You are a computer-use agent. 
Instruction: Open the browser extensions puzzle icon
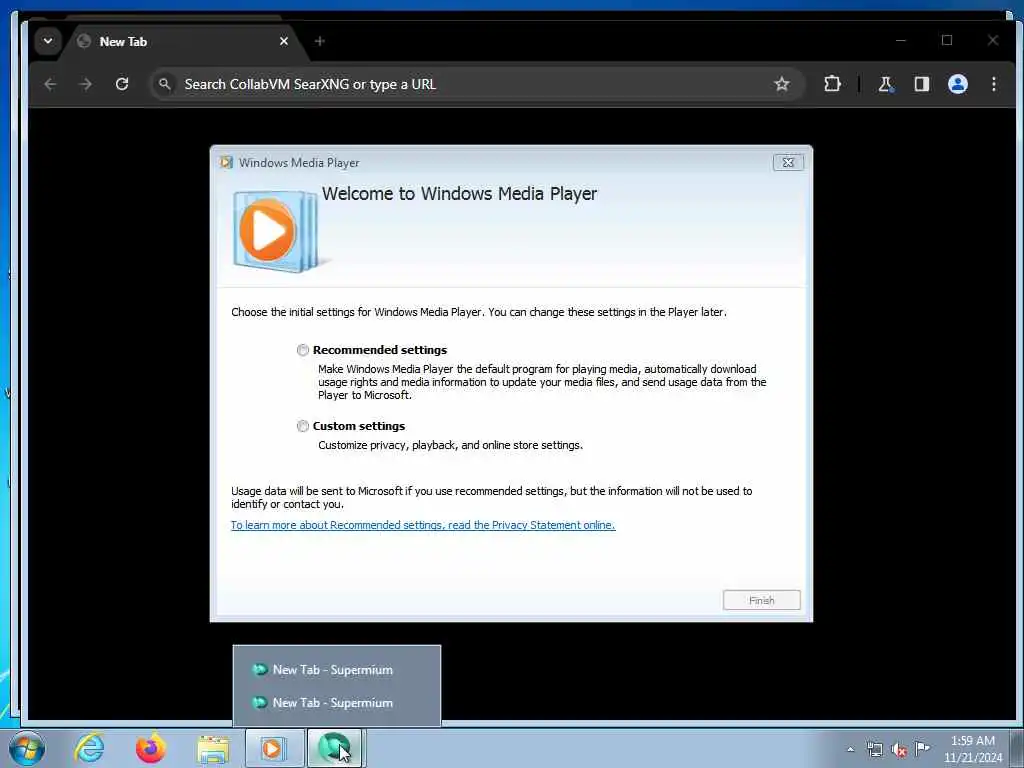point(832,84)
